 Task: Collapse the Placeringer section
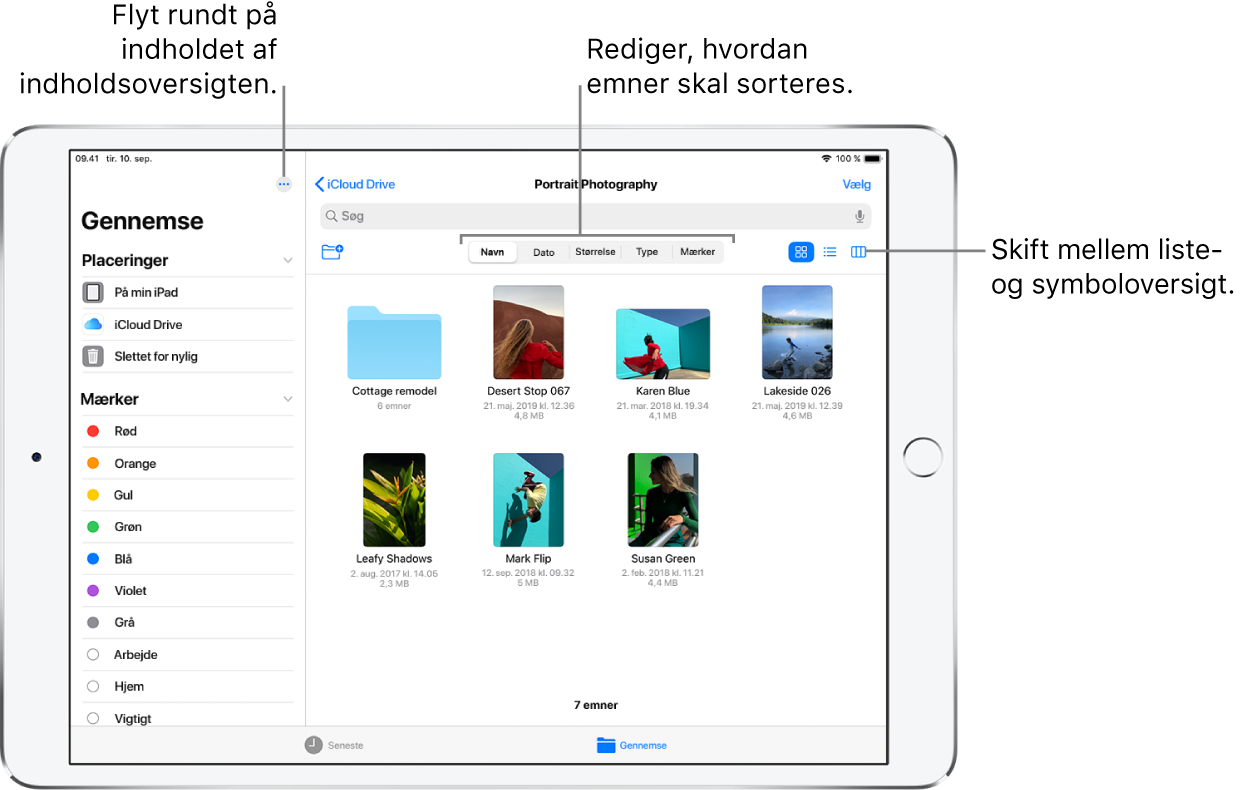click(x=288, y=261)
